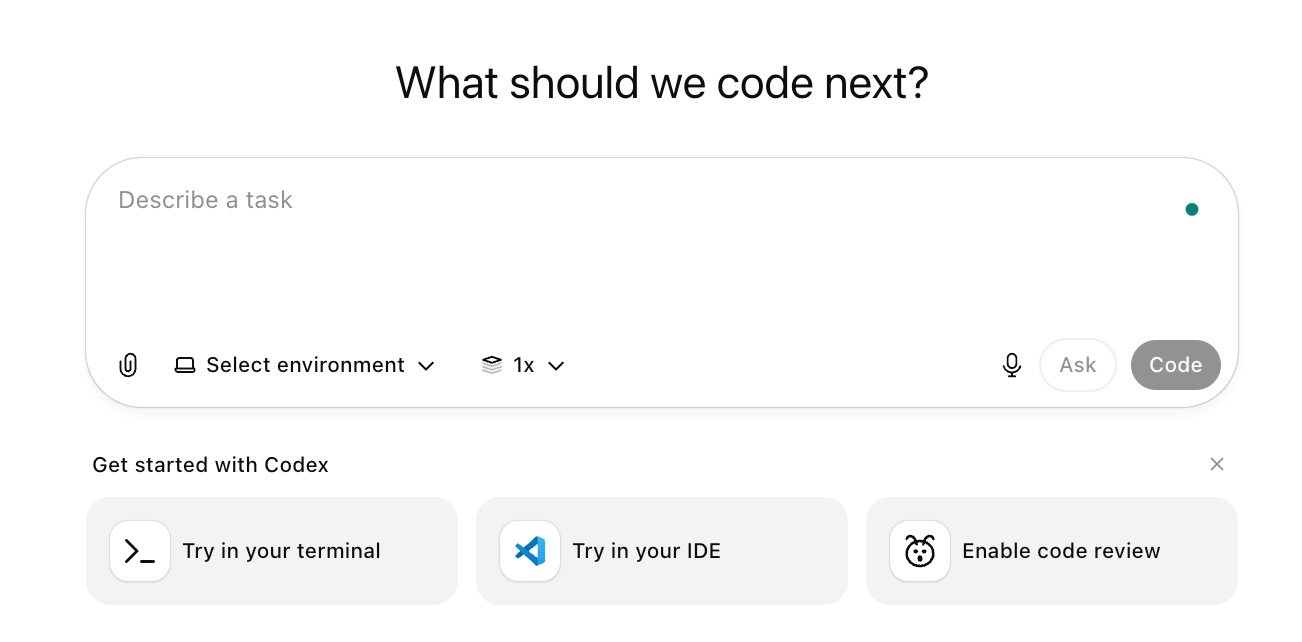Click the Get started with Codex heading
Screen dimensions: 1302x642
210,465
